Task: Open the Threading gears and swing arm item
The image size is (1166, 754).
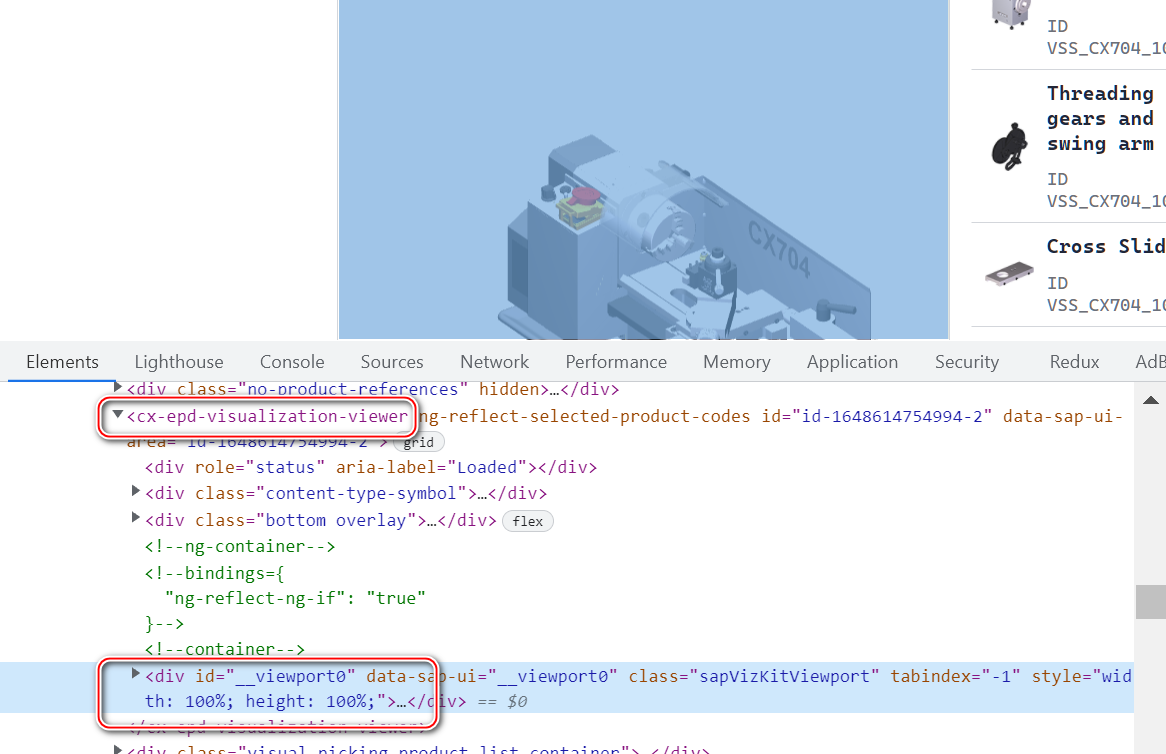Action: click(1069, 147)
